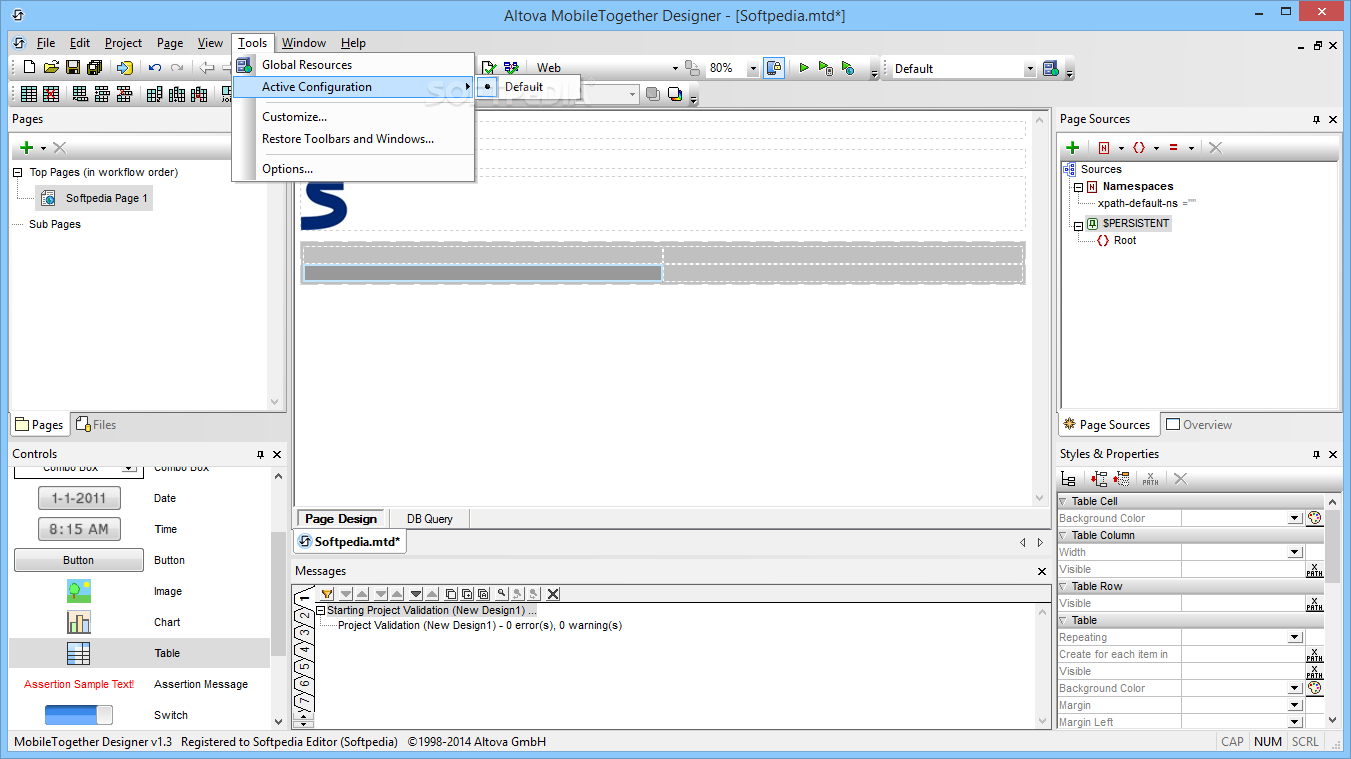Click the 1-1-2011 Date control sample
The width and height of the screenshot is (1351, 759).
coord(79,498)
